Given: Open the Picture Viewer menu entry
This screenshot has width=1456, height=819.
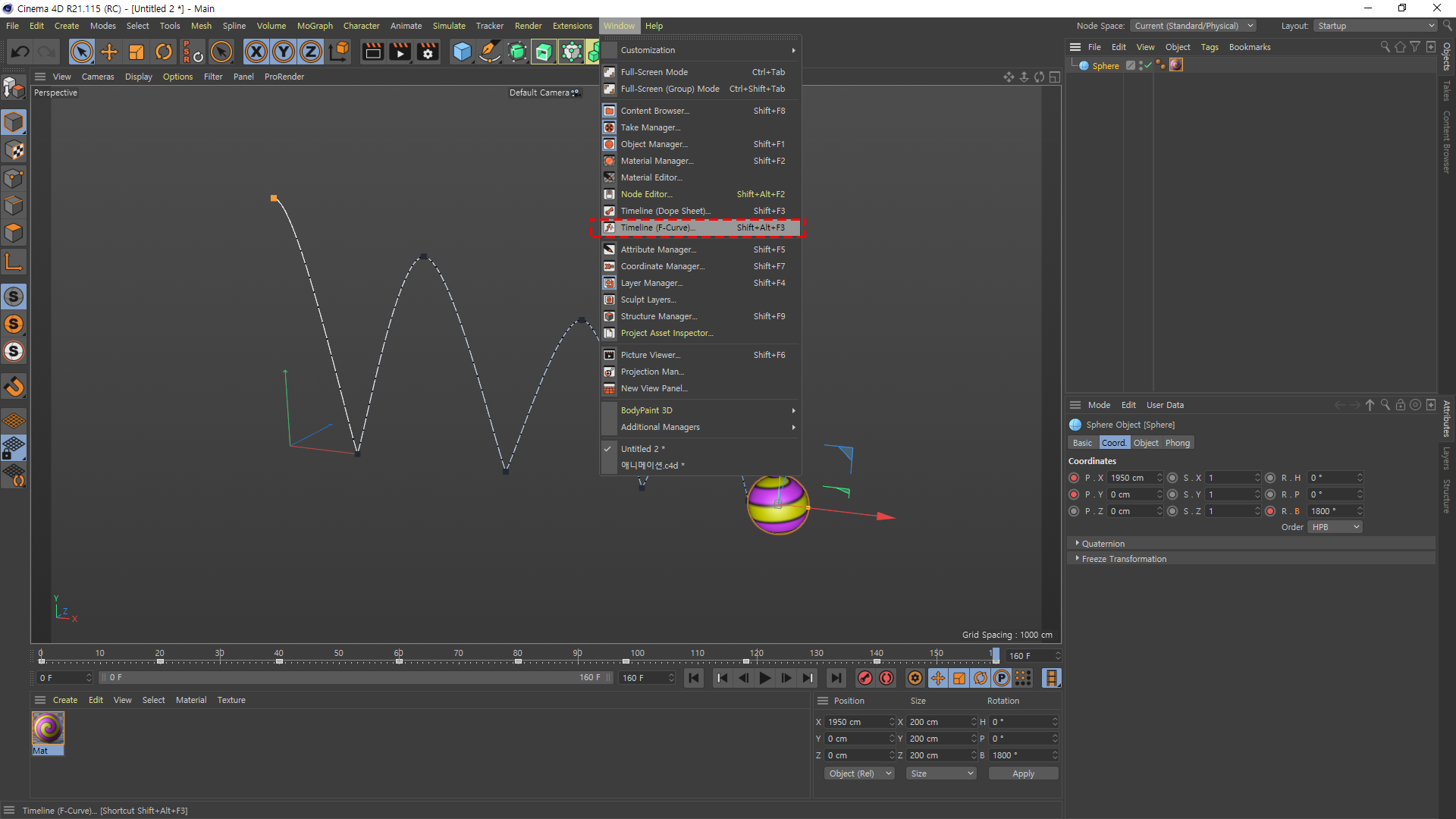Looking at the screenshot, I should pos(651,355).
